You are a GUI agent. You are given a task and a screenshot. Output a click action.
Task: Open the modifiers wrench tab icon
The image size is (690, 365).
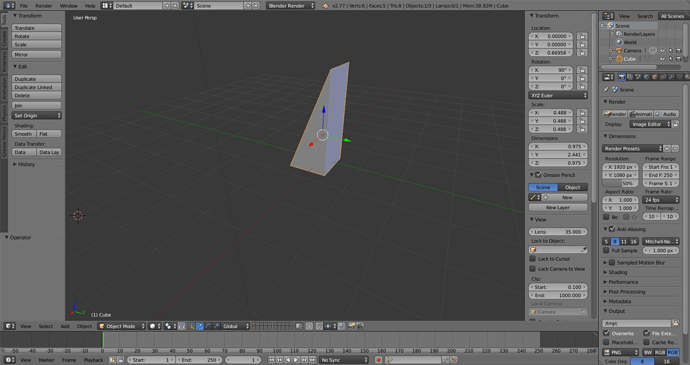pyautogui.click(x=672, y=77)
